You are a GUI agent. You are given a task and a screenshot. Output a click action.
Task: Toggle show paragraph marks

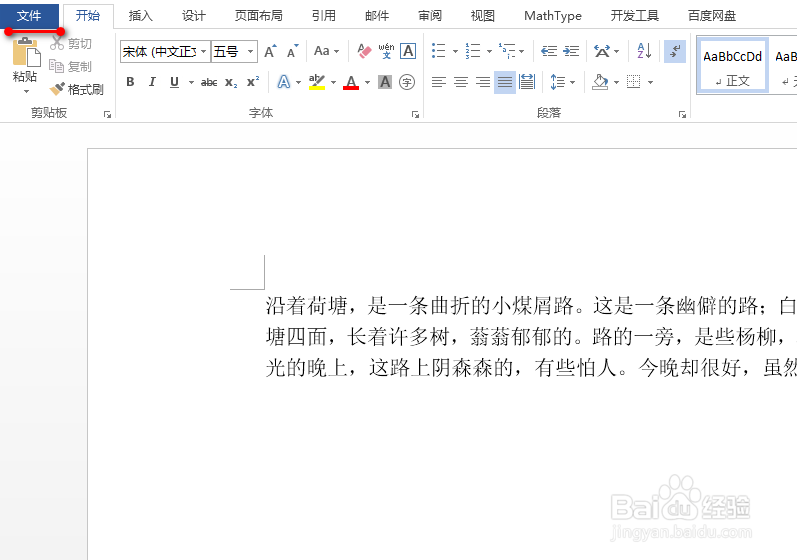675,51
